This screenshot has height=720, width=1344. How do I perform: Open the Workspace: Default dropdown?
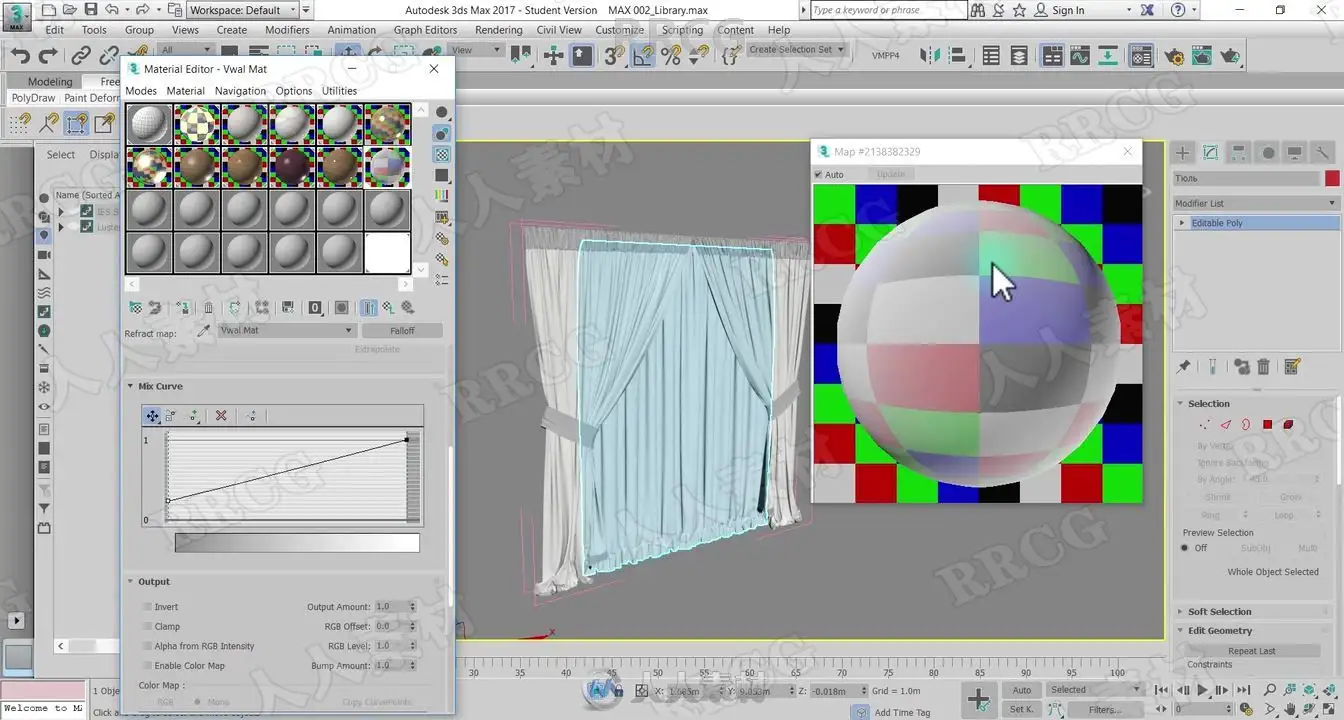(244, 10)
